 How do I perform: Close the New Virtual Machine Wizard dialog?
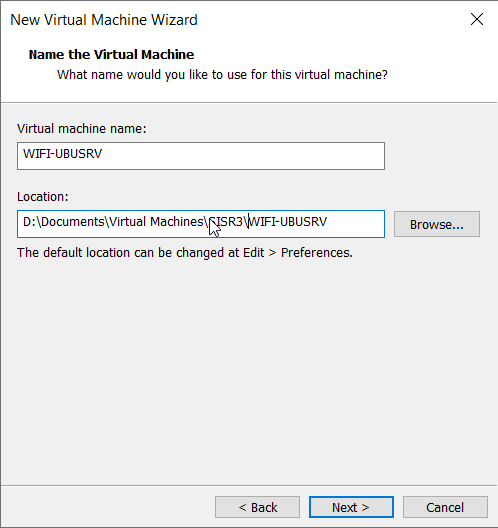pos(477,20)
